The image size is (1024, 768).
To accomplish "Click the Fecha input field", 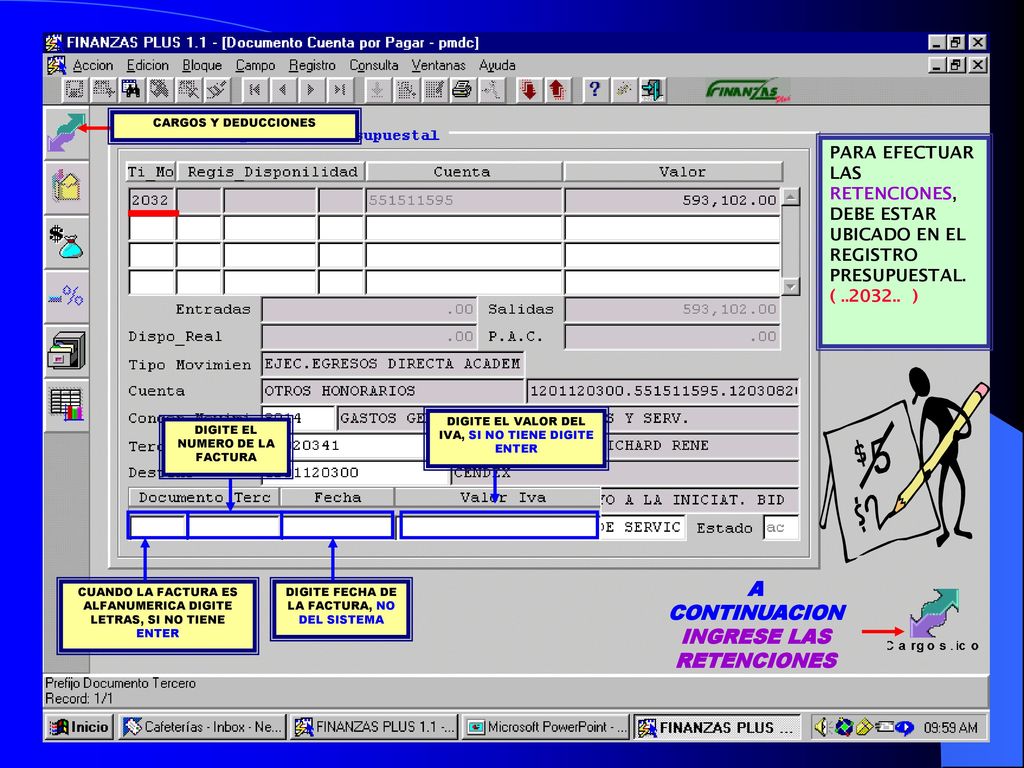I will [338, 526].
